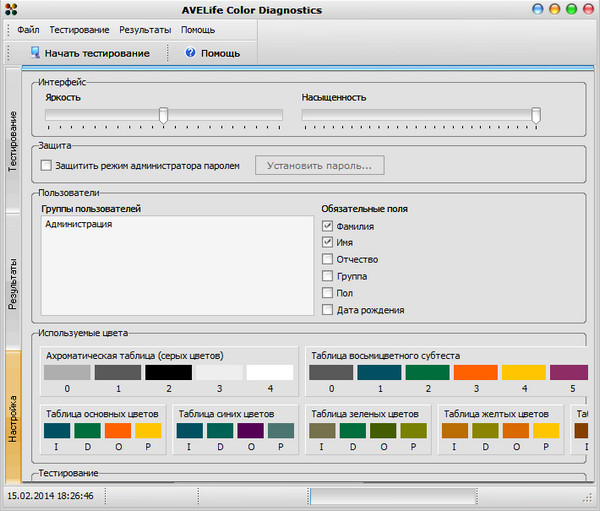Click purple swatch O in blue colors table

tap(250, 430)
